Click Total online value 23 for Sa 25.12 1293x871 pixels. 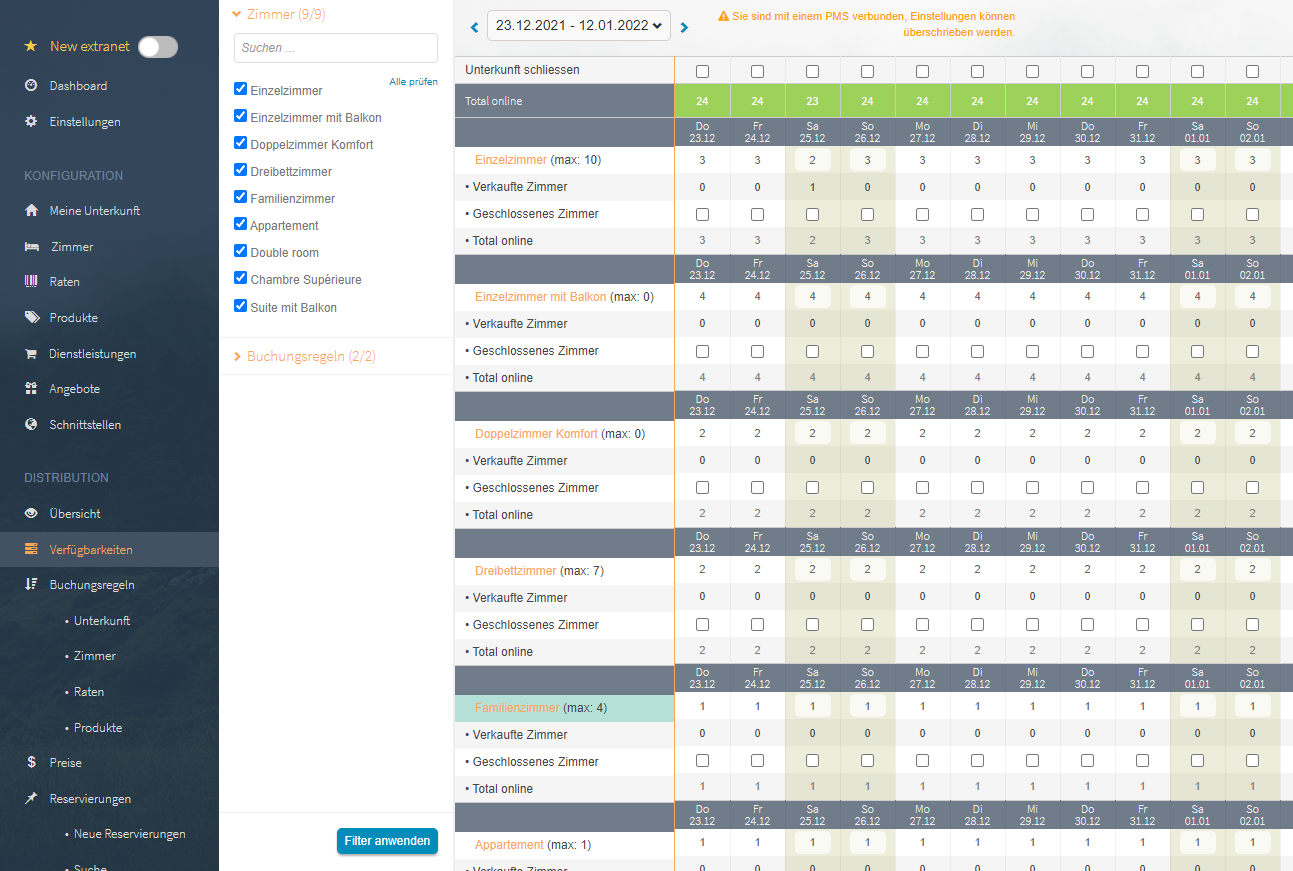point(812,101)
